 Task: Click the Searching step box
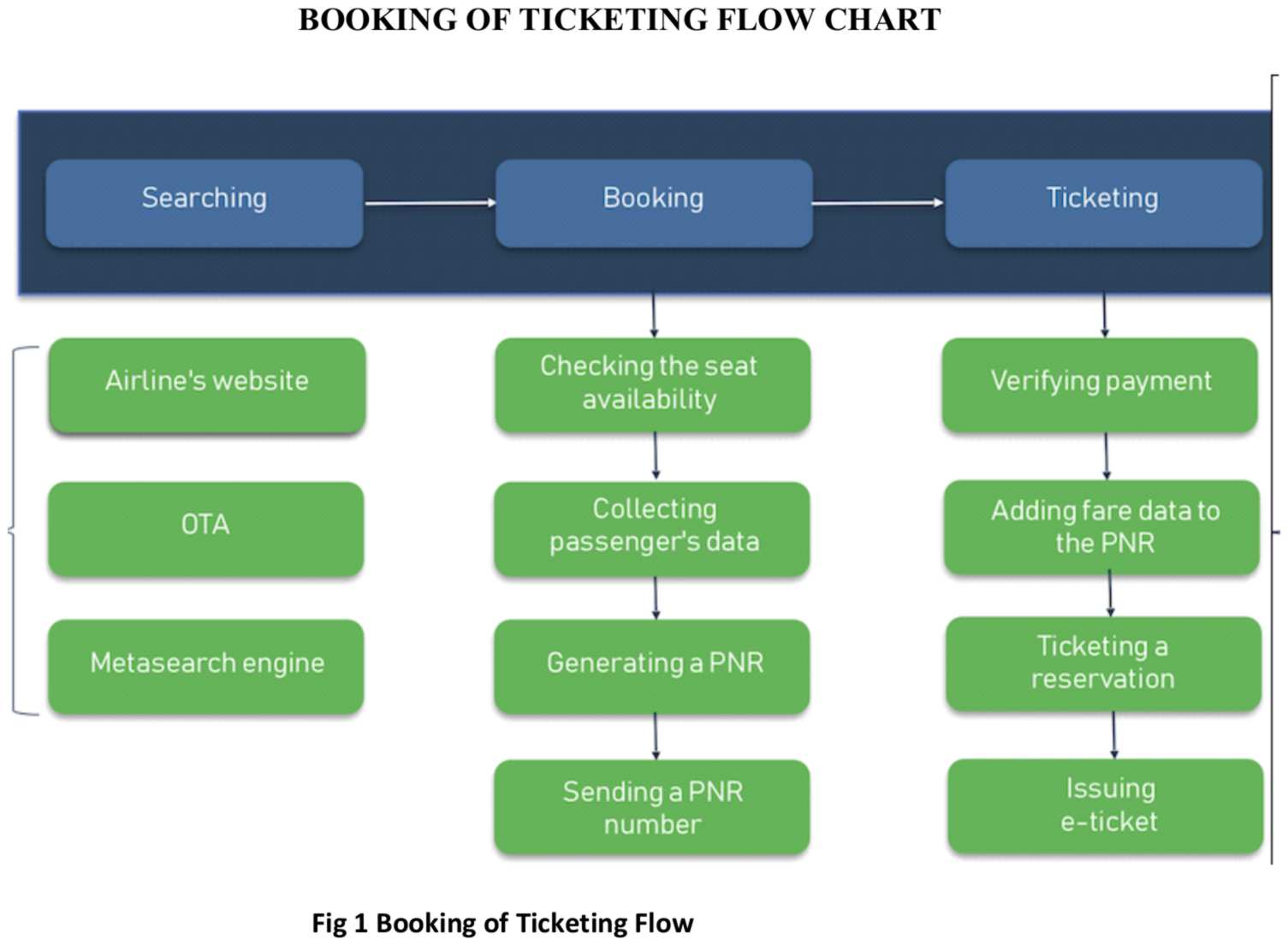(x=205, y=203)
